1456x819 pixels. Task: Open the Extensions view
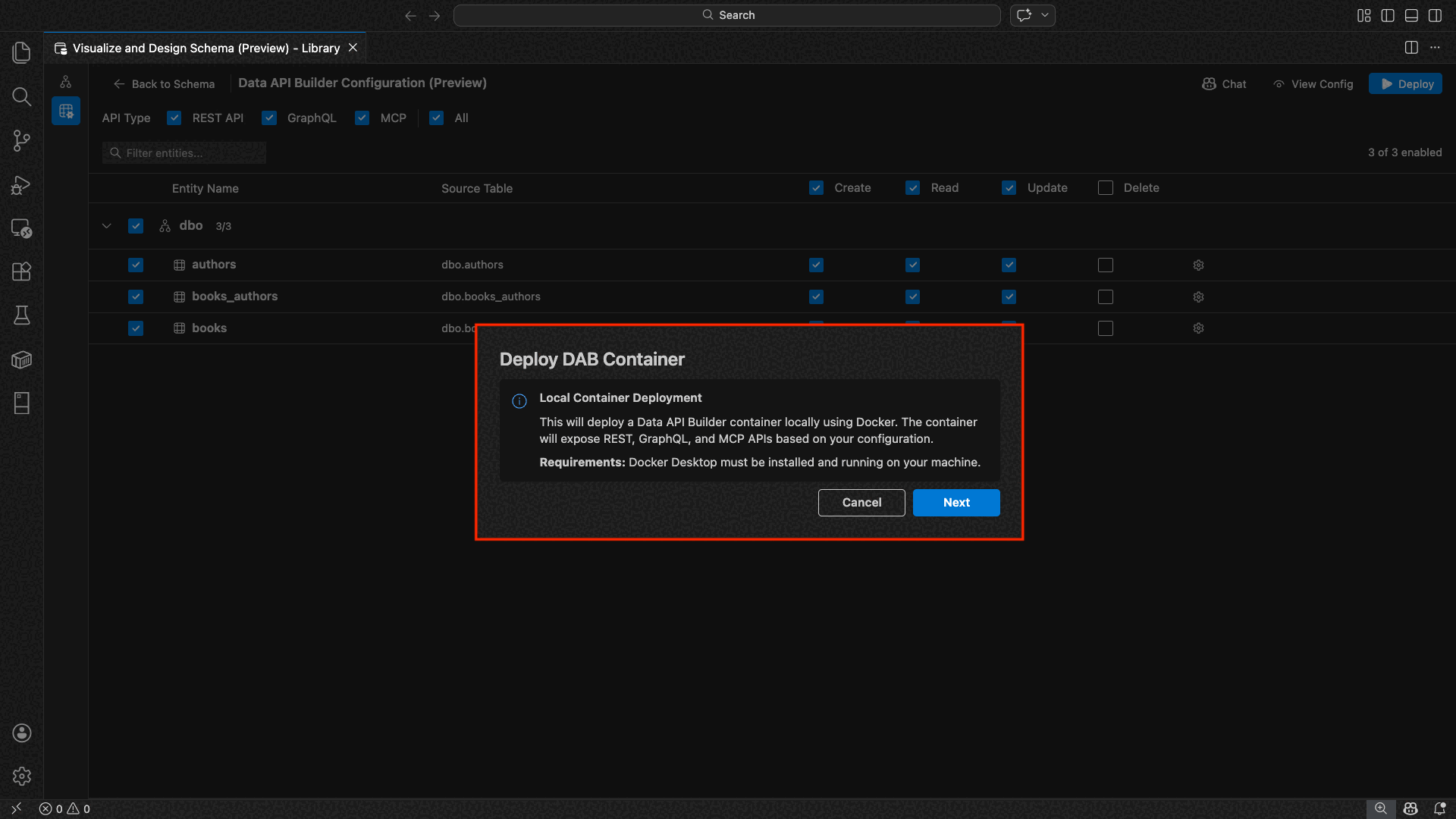[x=21, y=271]
